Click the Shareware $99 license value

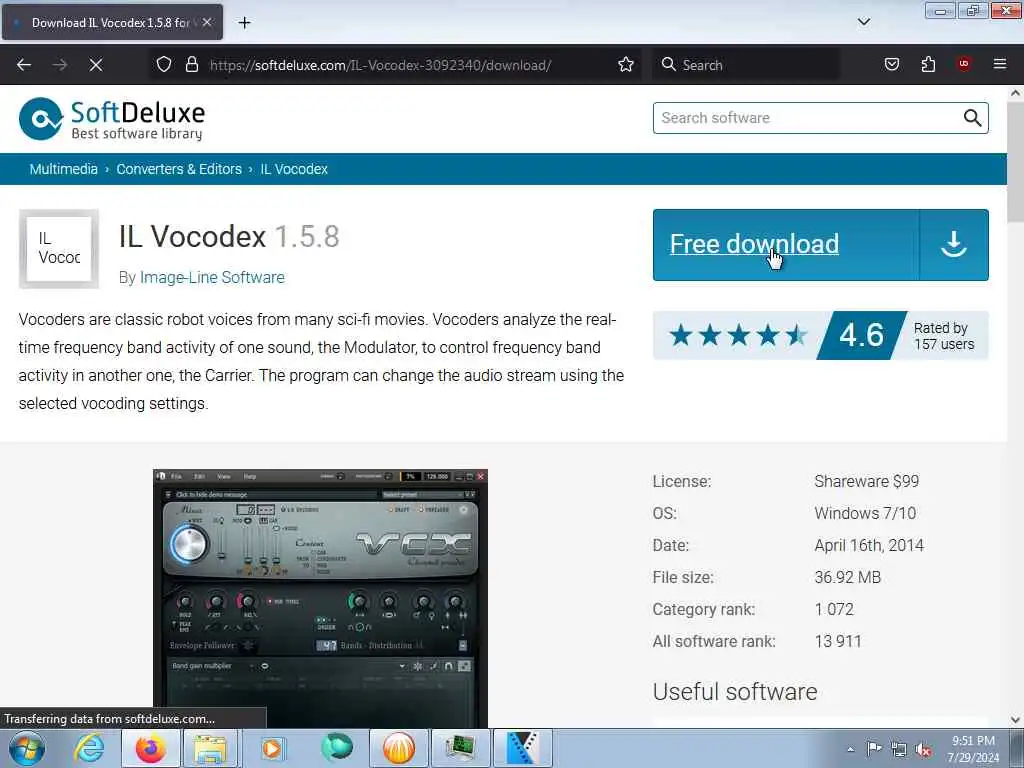point(867,481)
